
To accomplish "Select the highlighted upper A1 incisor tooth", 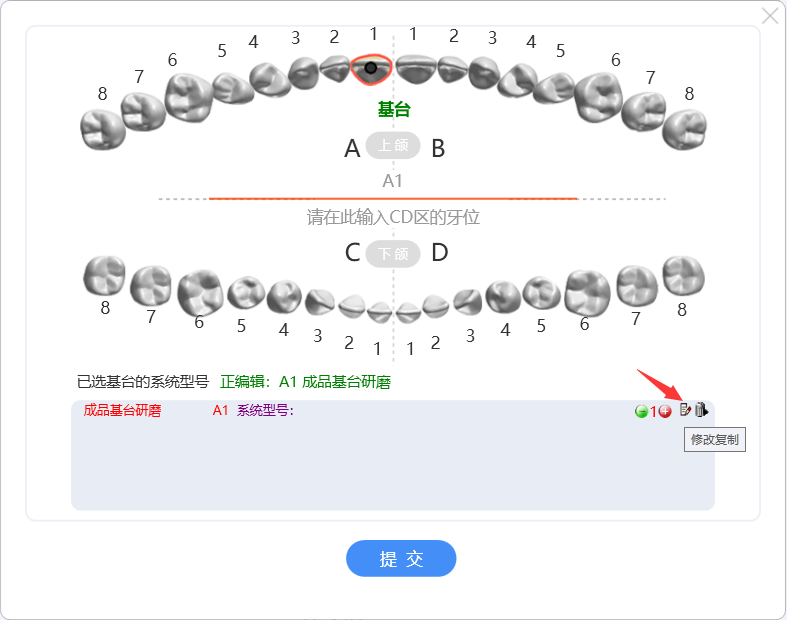I will (371, 69).
